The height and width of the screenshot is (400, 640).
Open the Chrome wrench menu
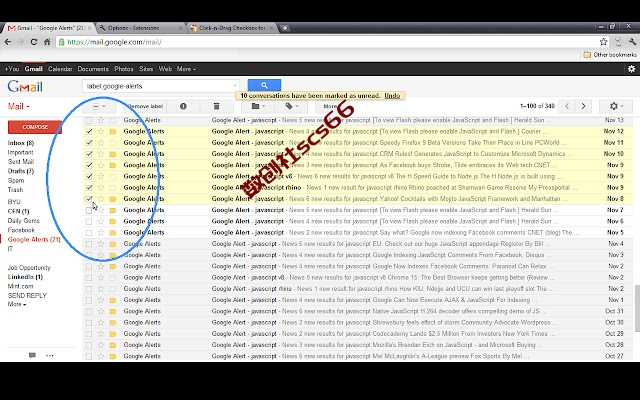point(632,42)
